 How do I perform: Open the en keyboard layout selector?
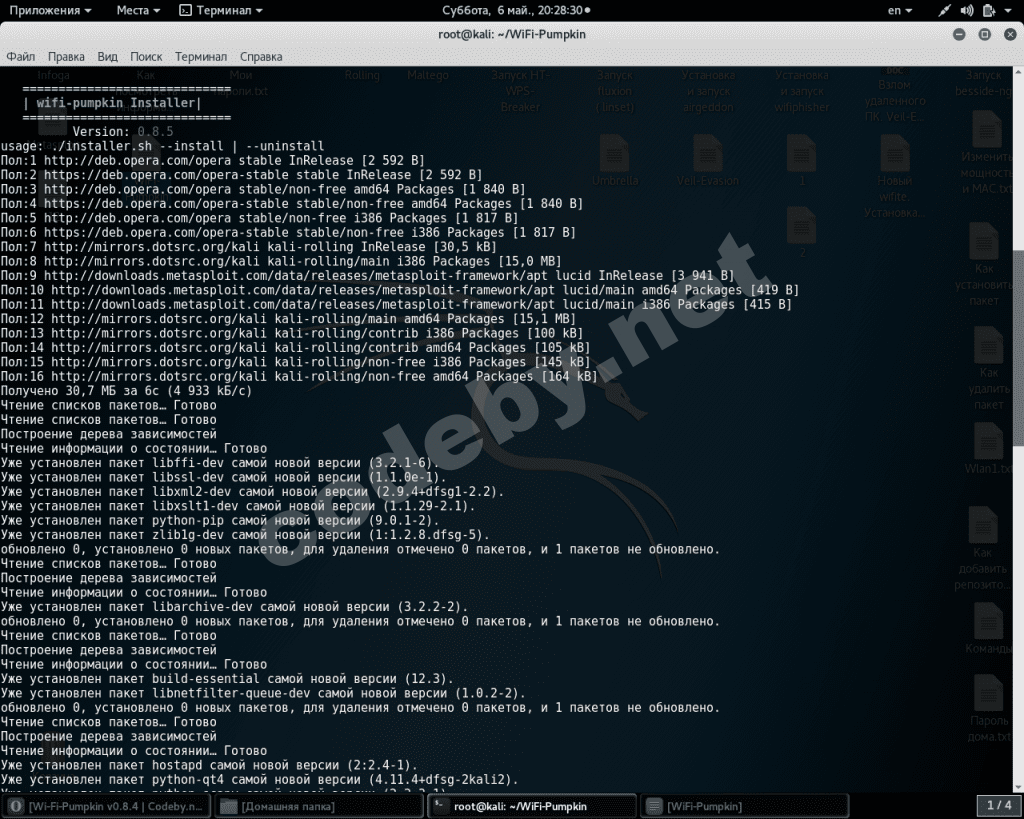[x=899, y=10]
